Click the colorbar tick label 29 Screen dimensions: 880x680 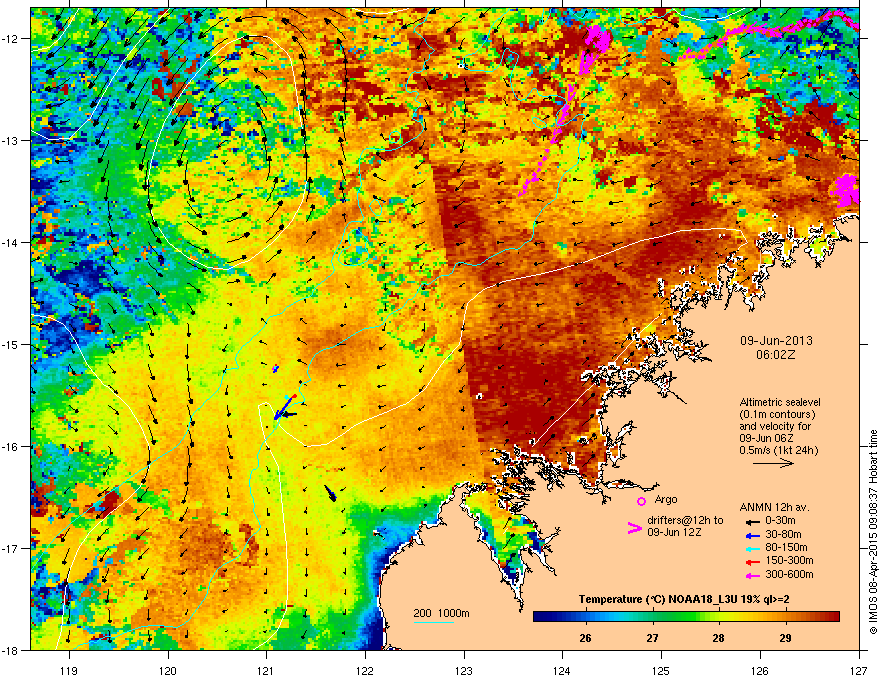click(x=785, y=638)
